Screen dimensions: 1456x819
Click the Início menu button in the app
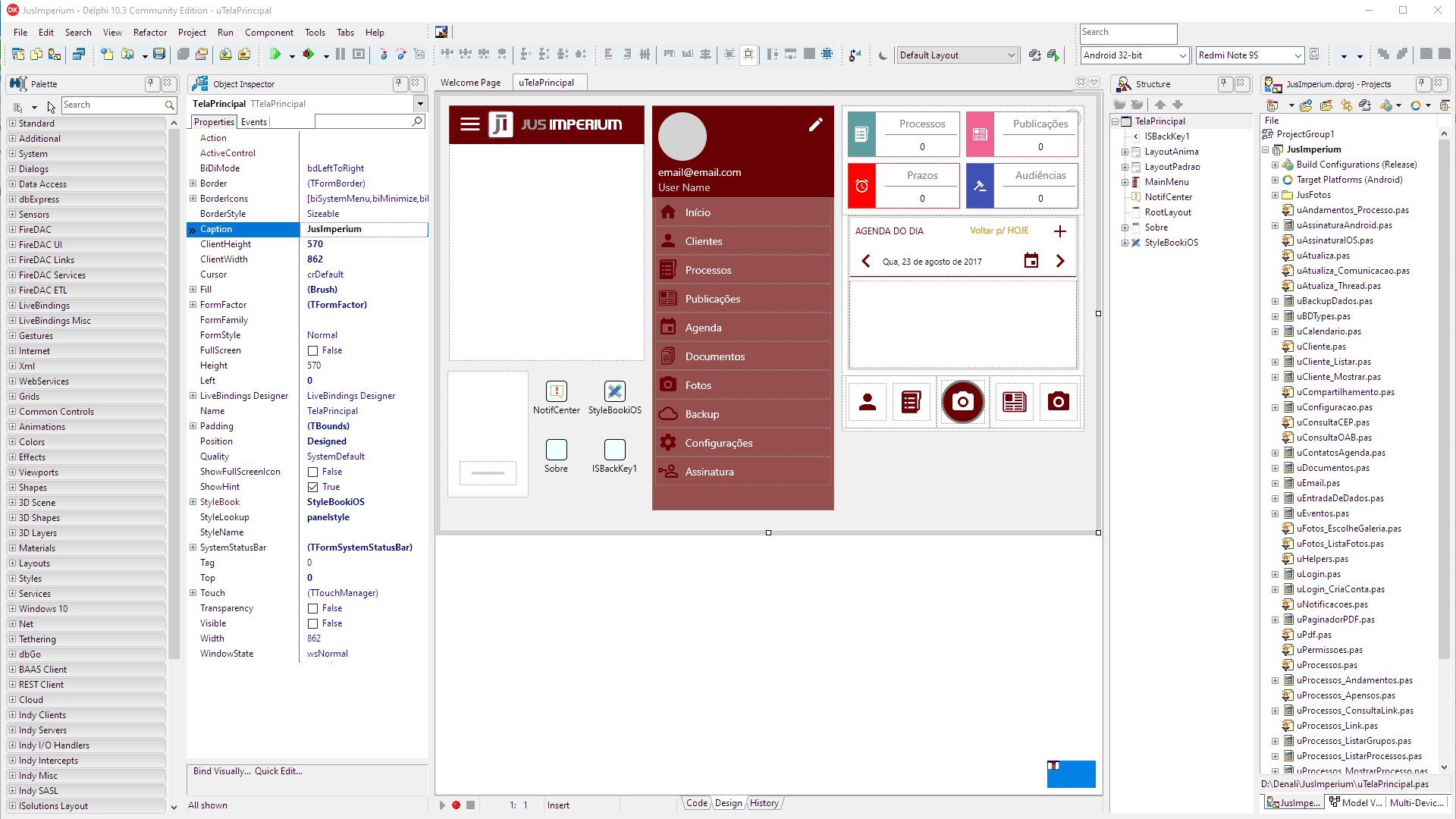pyautogui.click(x=743, y=212)
